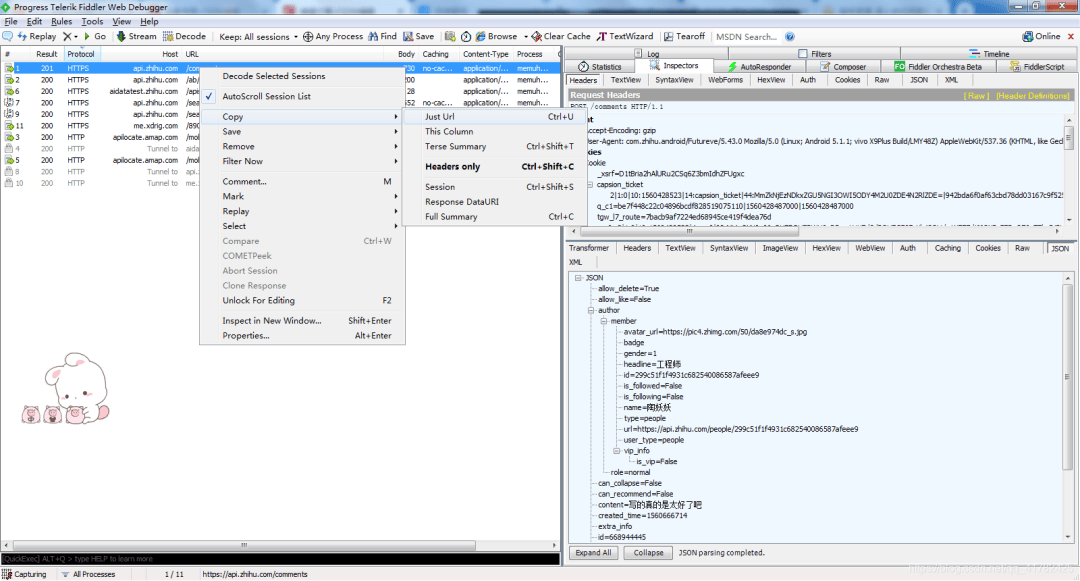Screen dimensions: 1080x581
Task: Click the Tearoff toolbar button
Action: 685,36
